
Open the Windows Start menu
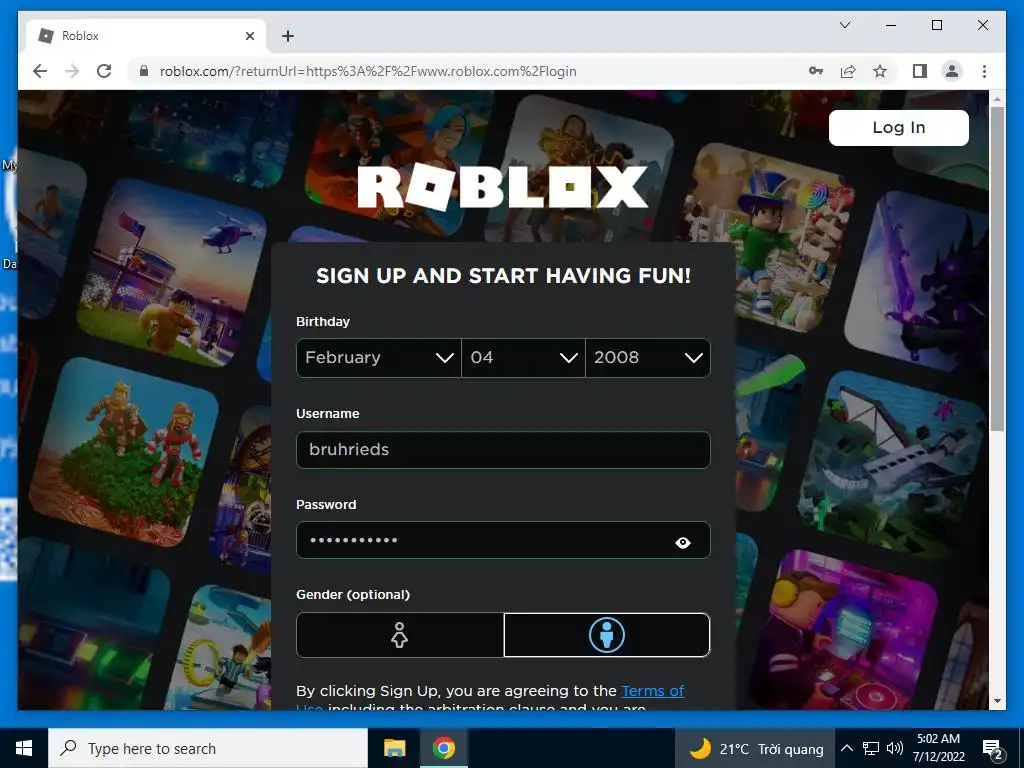coord(24,748)
